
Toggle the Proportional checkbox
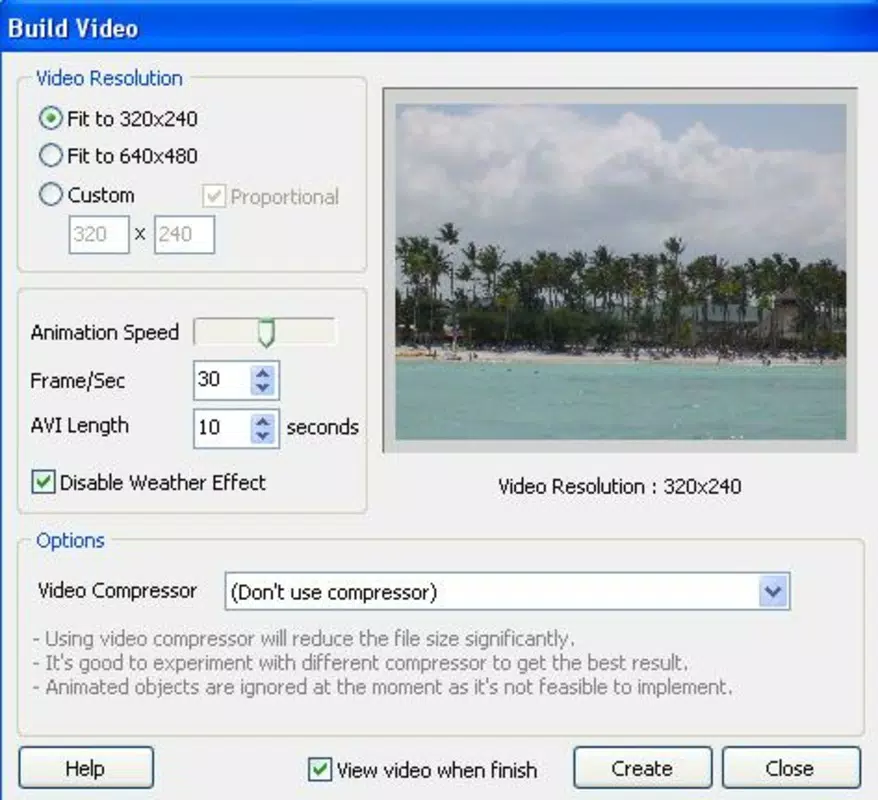214,197
